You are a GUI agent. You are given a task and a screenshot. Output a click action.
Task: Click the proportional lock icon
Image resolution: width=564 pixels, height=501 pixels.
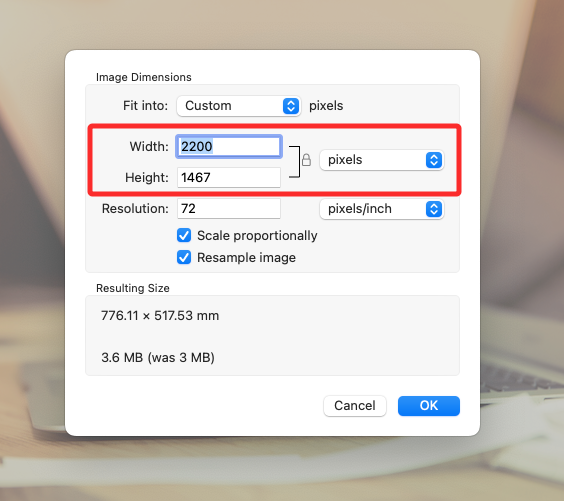pyautogui.click(x=306, y=160)
